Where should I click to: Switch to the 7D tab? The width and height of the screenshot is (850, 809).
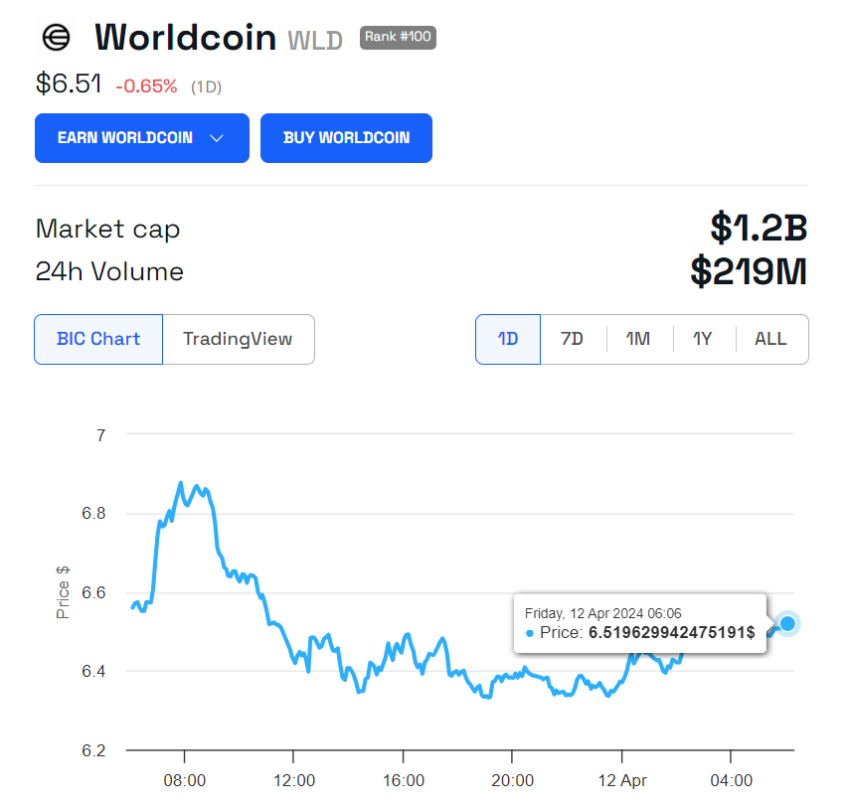(x=572, y=339)
